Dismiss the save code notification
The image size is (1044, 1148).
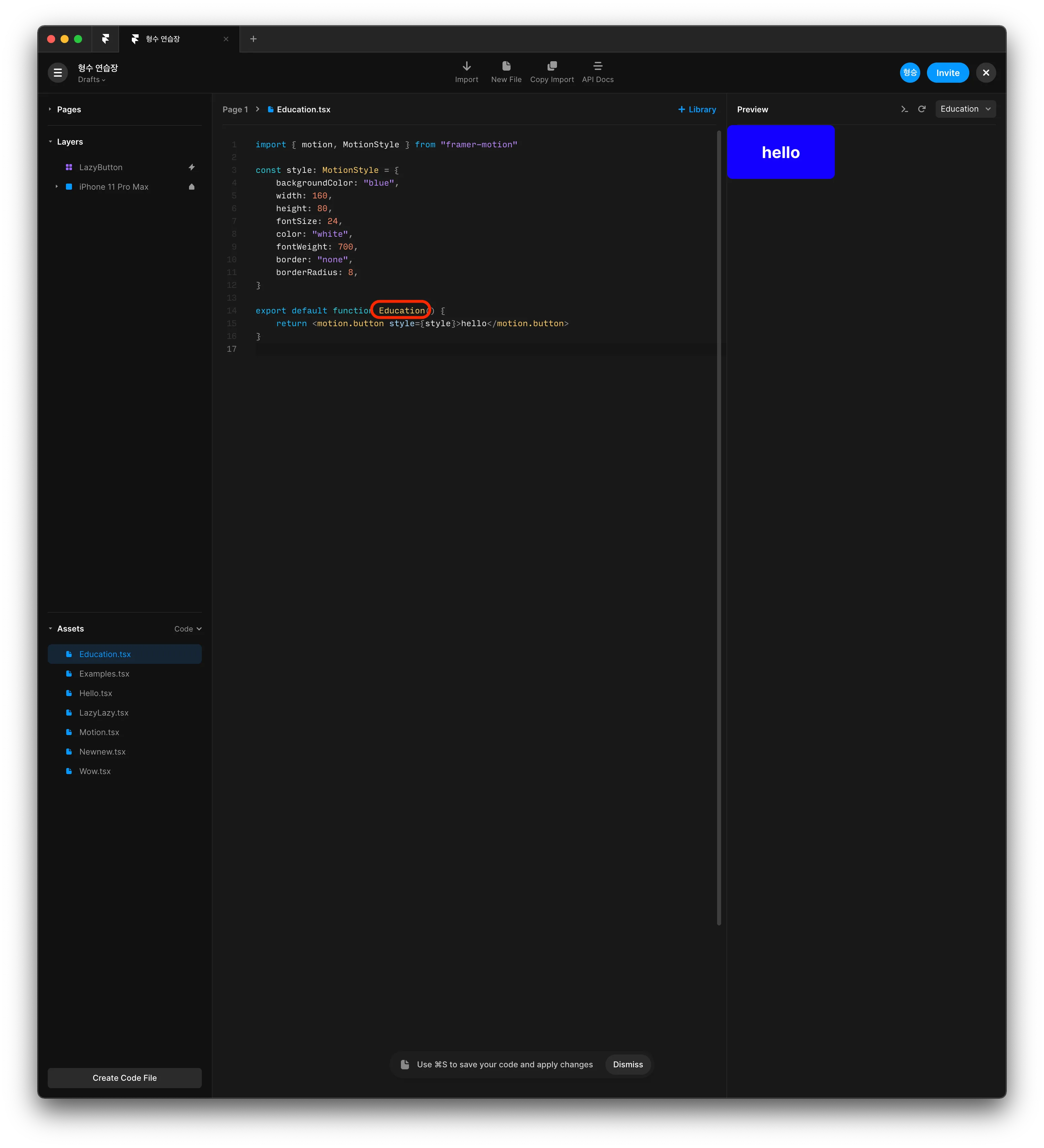628,1064
